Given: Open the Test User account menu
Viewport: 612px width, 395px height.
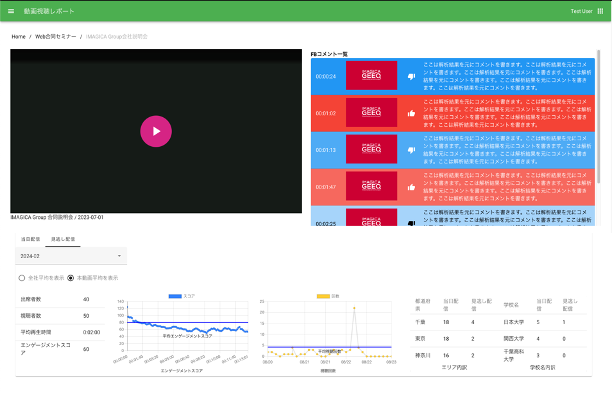Looking at the screenshot, I should pyautogui.click(x=582, y=11).
